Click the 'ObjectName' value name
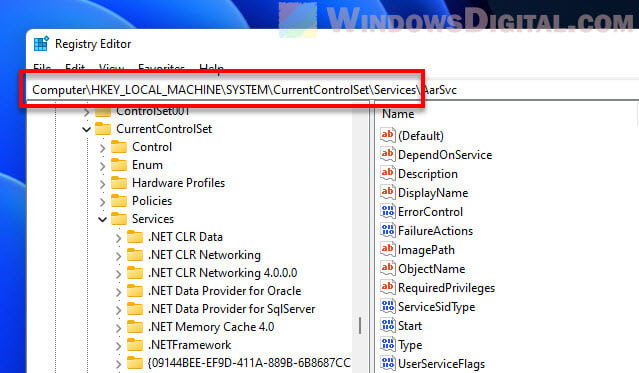Image resolution: width=639 pixels, height=373 pixels. point(432,269)
